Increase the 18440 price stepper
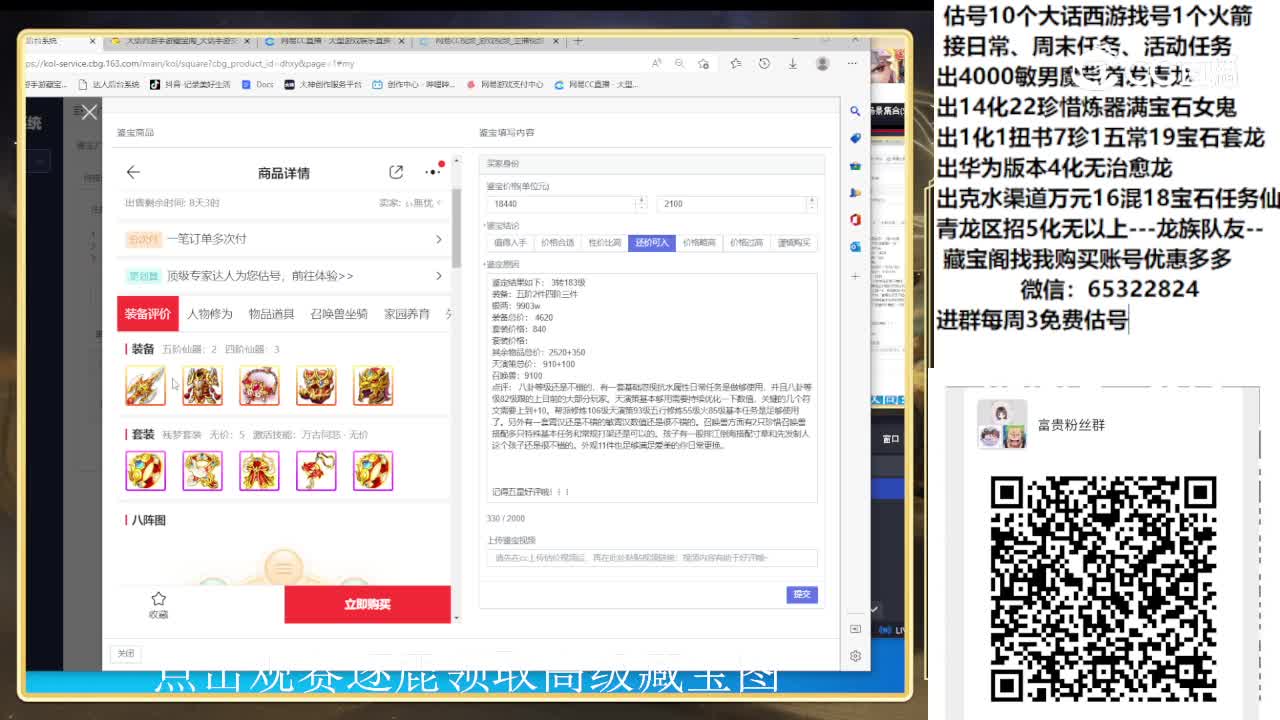Screen dimensions: 1280x720 (x=640, y=200)
